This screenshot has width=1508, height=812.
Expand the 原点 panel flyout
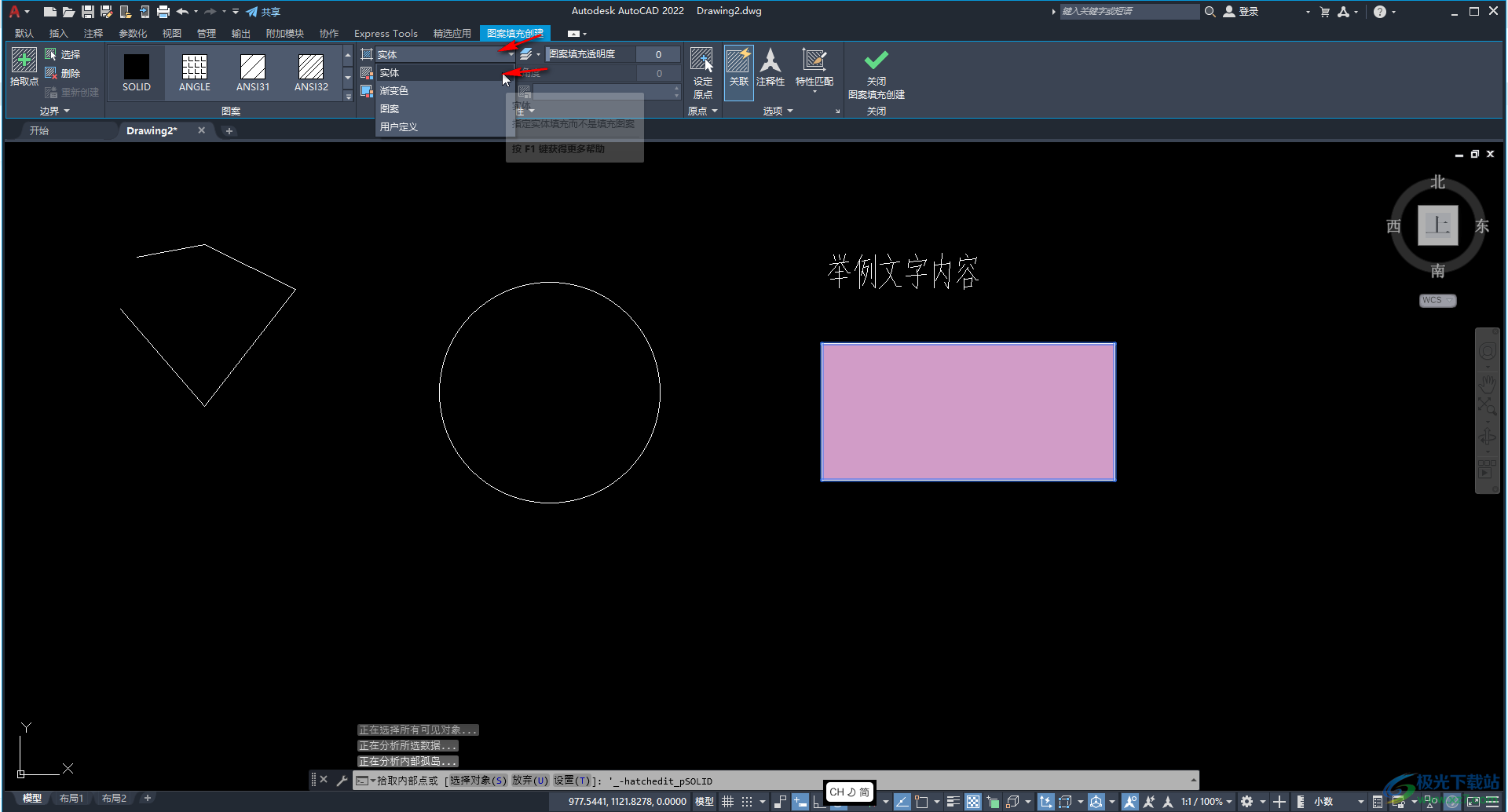(703, 111)
